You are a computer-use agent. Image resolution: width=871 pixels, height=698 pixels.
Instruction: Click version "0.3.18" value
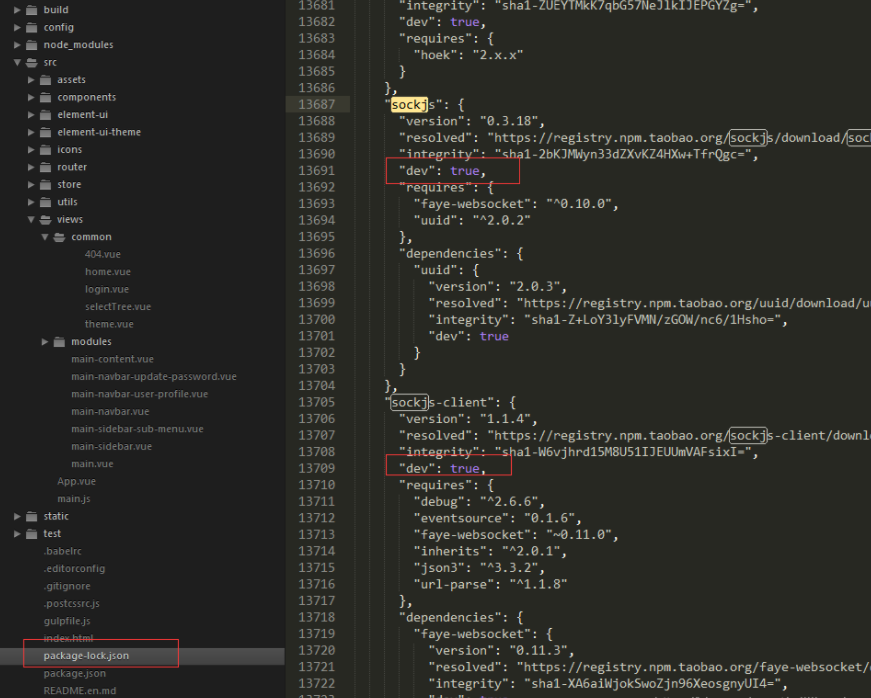click(509, 121)
